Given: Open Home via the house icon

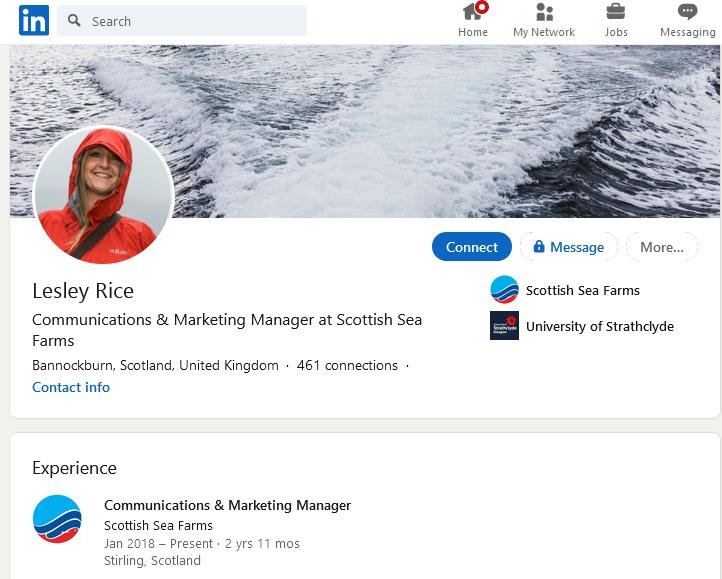Looking at the screenshot, I should point(474,11).
